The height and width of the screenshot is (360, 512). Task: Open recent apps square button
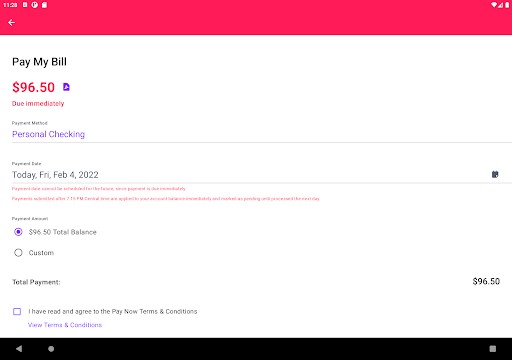[493, 349]
